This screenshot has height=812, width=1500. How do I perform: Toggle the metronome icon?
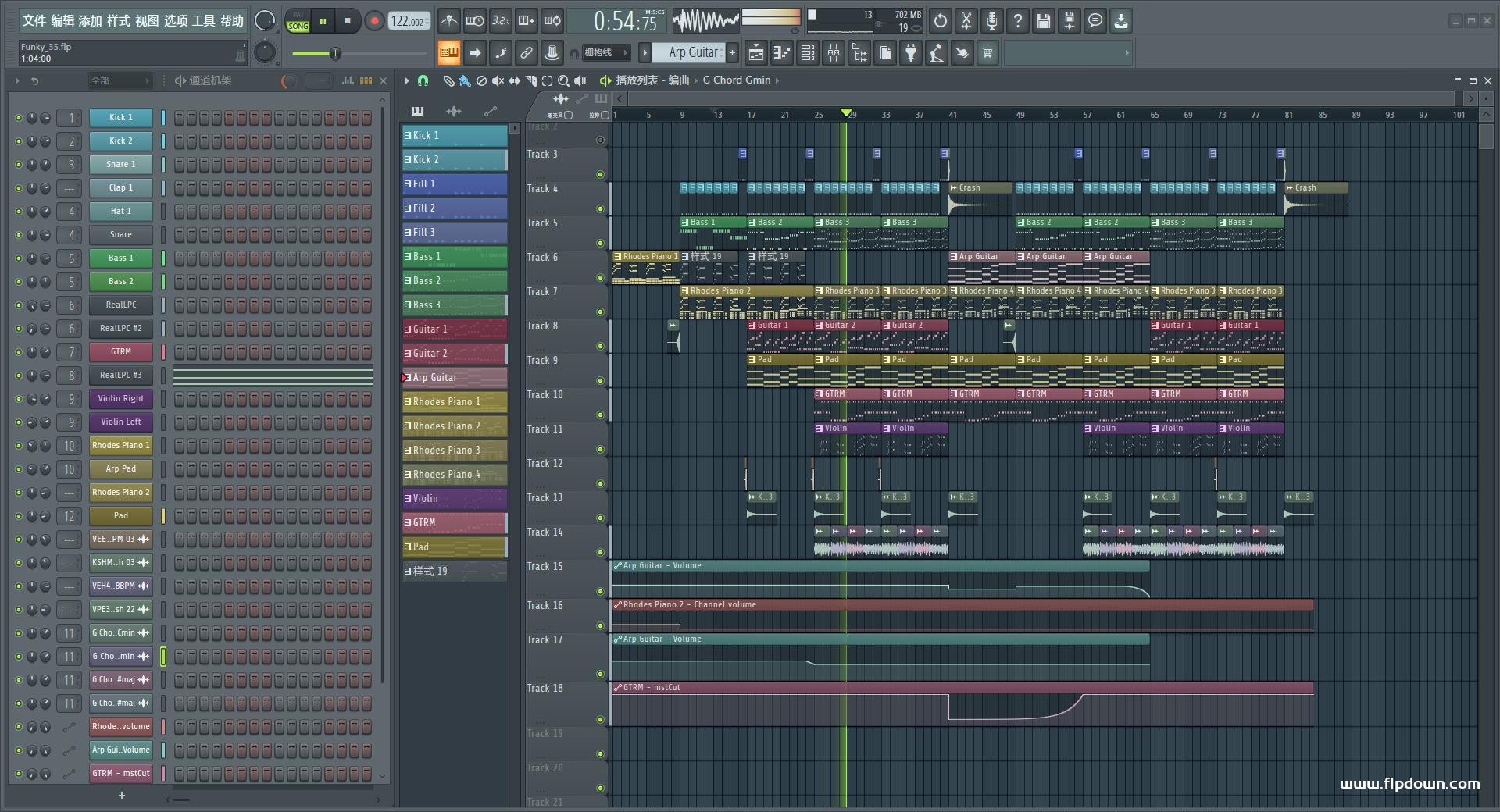point(448,21)
